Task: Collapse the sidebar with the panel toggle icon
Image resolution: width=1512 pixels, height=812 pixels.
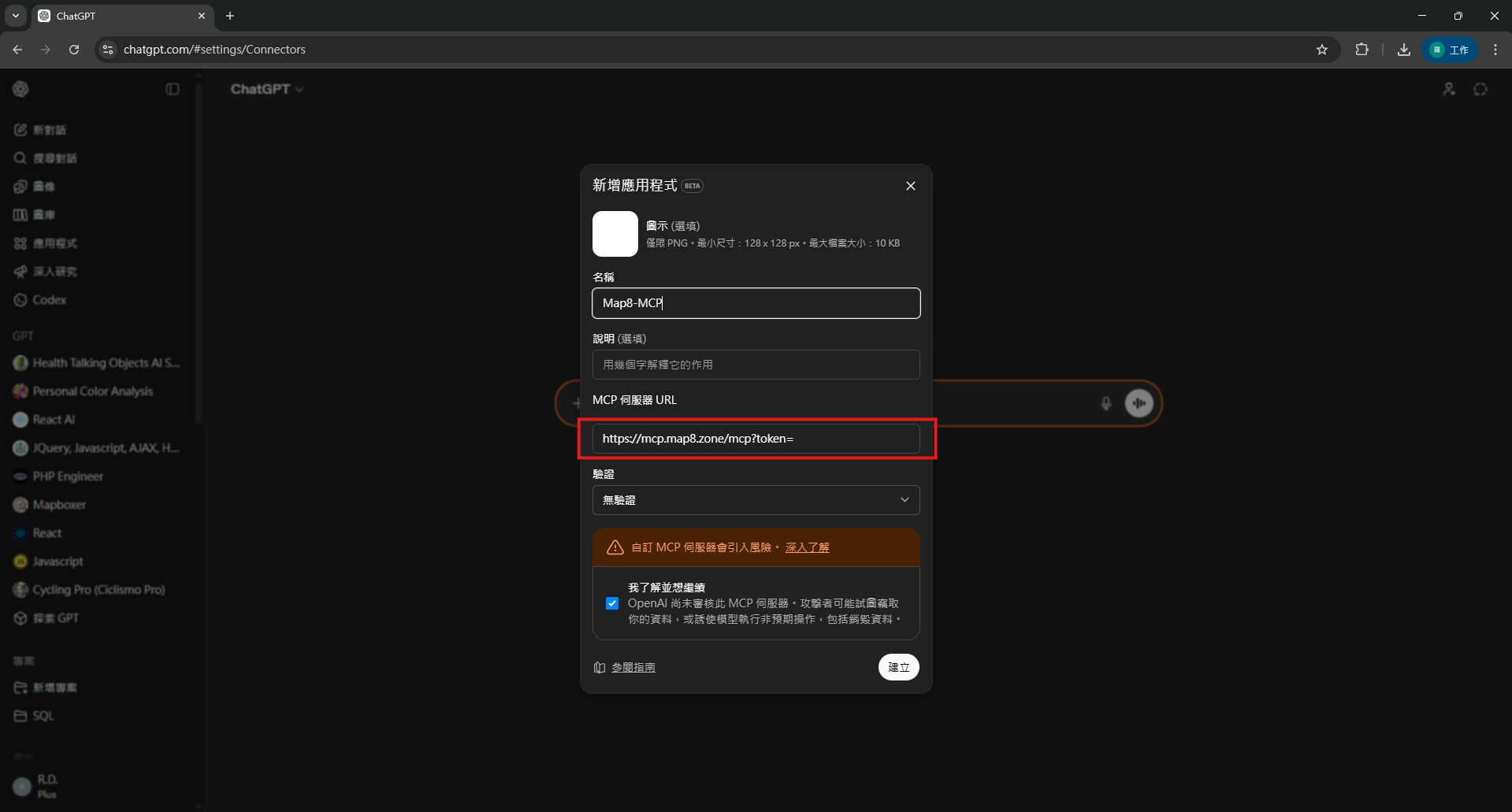Action: 173,89
